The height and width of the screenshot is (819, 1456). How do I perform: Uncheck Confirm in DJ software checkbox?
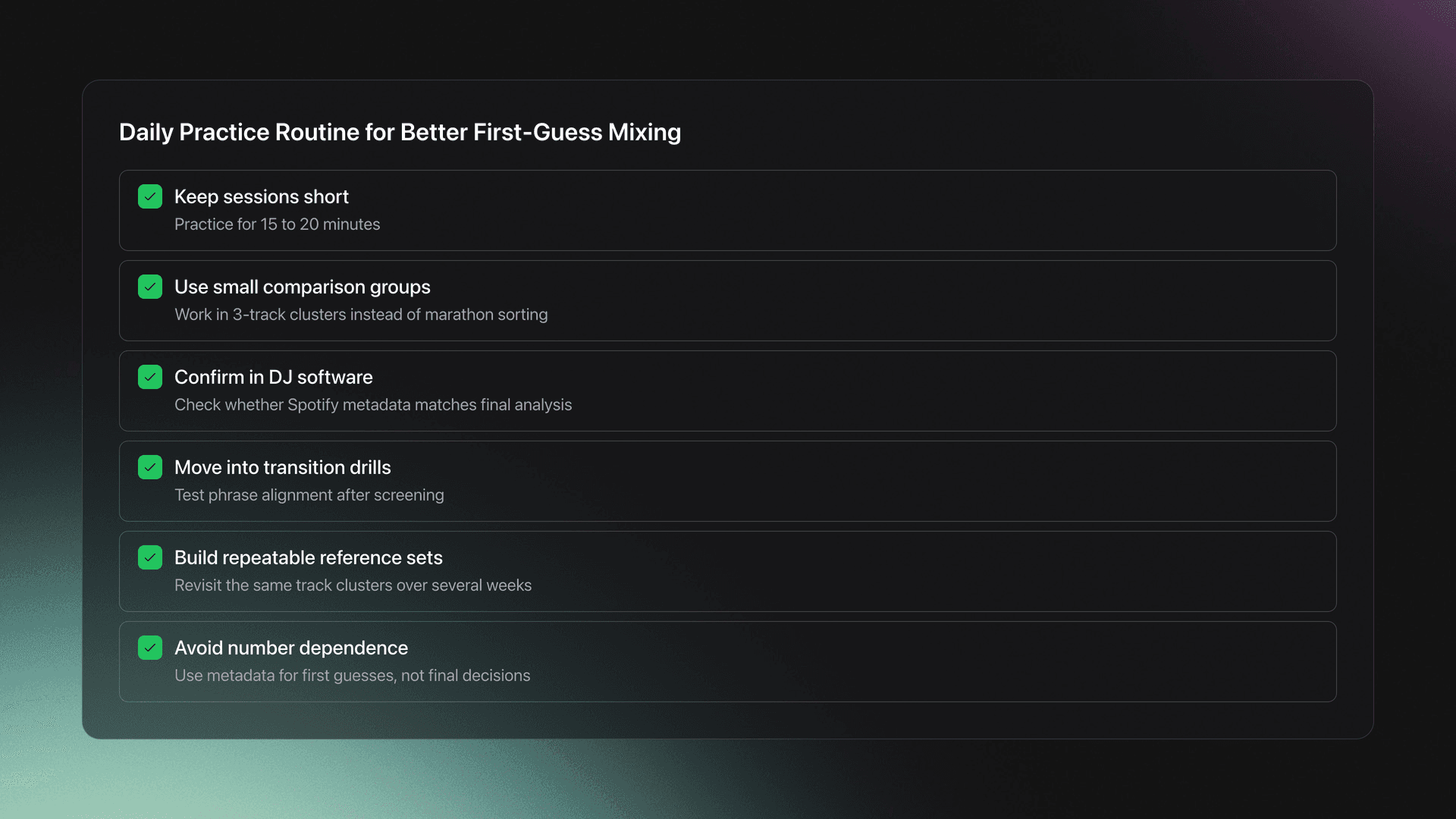[150, 377]
